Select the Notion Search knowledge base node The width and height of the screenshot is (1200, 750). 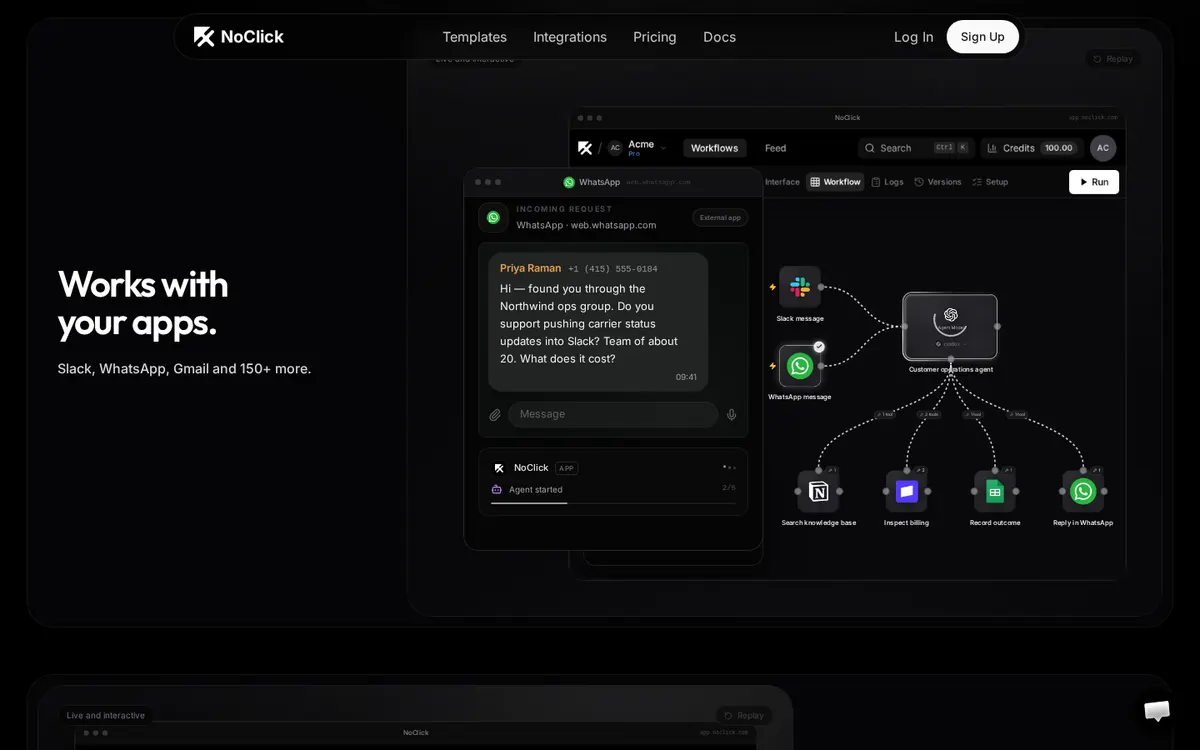818,492
